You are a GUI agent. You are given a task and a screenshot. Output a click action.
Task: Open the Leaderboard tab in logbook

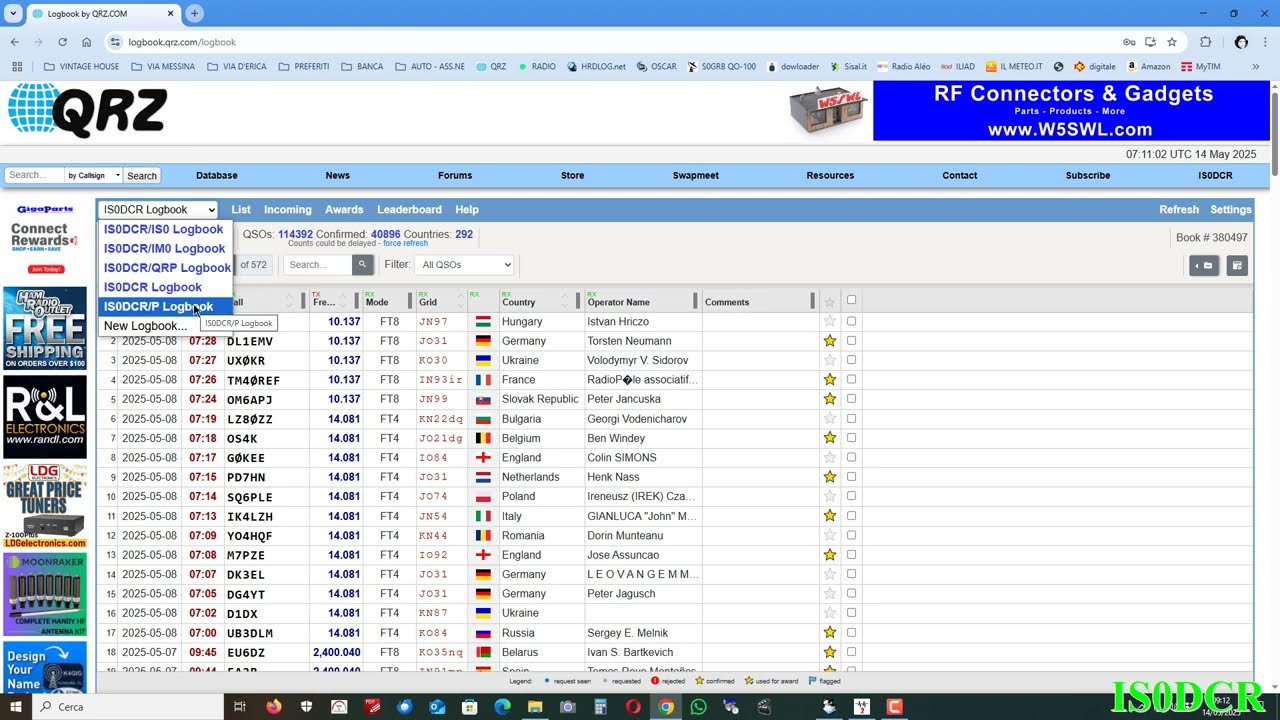(x=409, y=209)
